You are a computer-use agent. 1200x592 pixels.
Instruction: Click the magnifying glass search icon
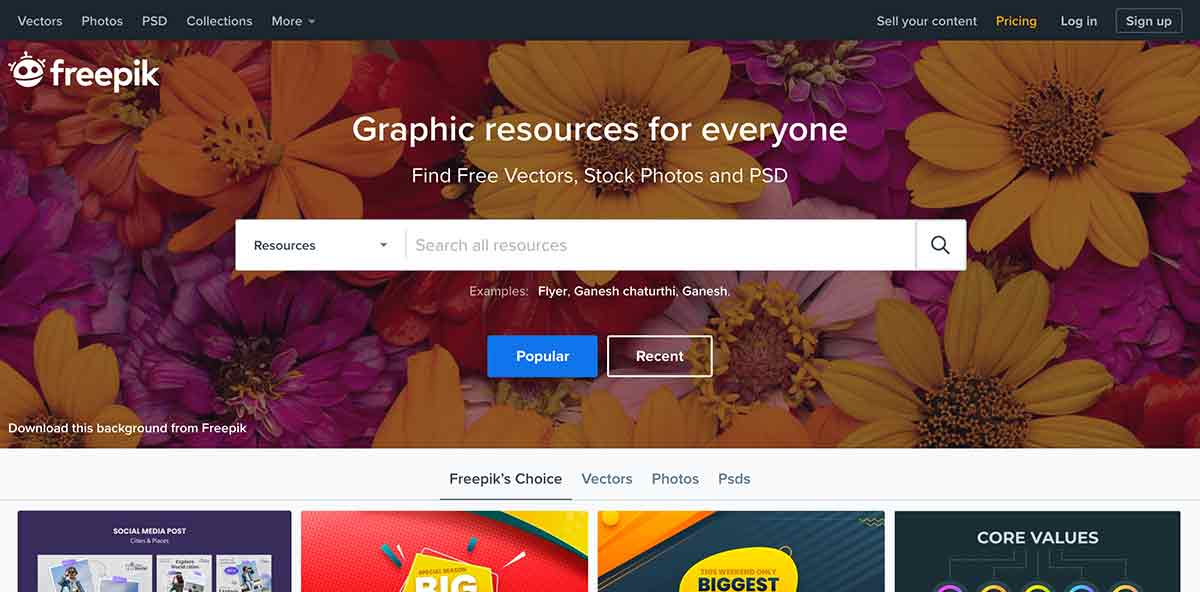(x=940, y=245)
